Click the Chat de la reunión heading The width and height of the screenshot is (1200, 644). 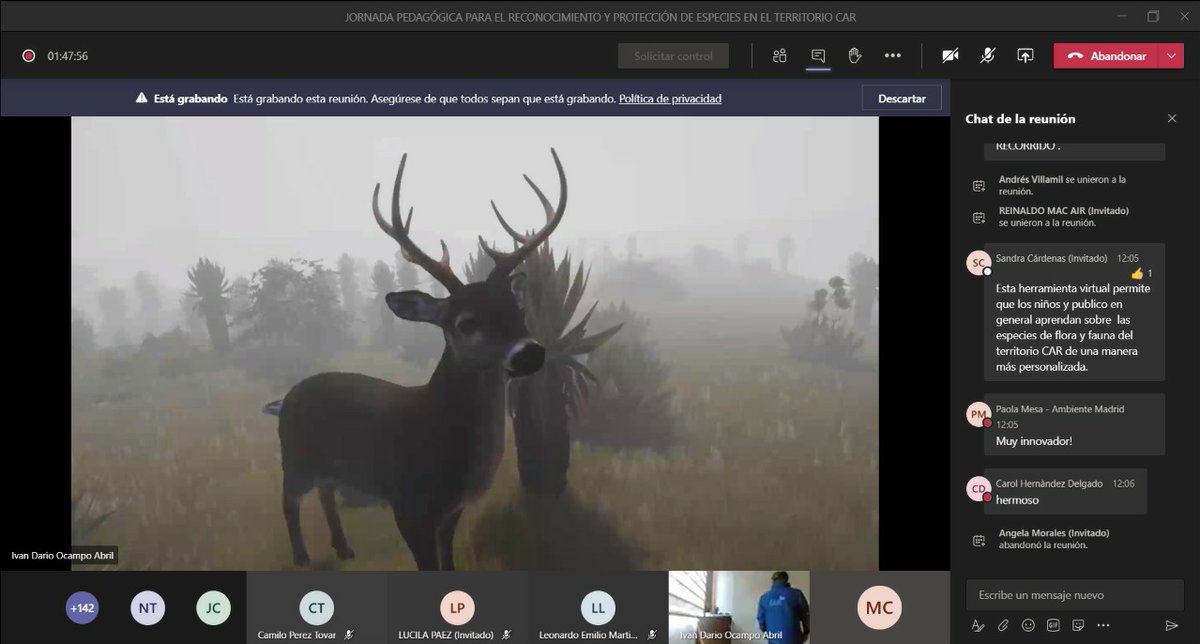pos(1020,118)
